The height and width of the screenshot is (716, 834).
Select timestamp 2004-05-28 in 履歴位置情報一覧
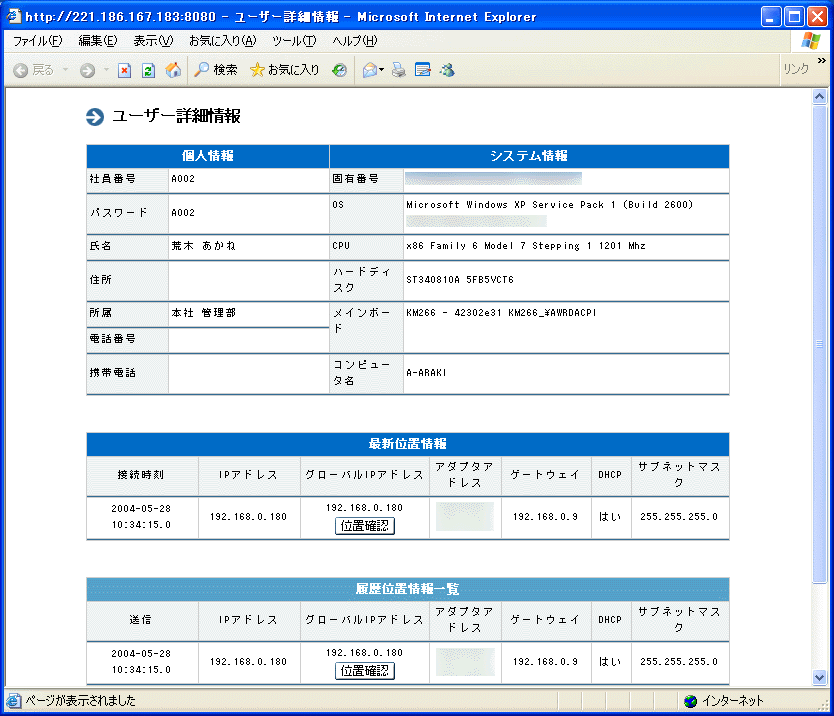141,653
